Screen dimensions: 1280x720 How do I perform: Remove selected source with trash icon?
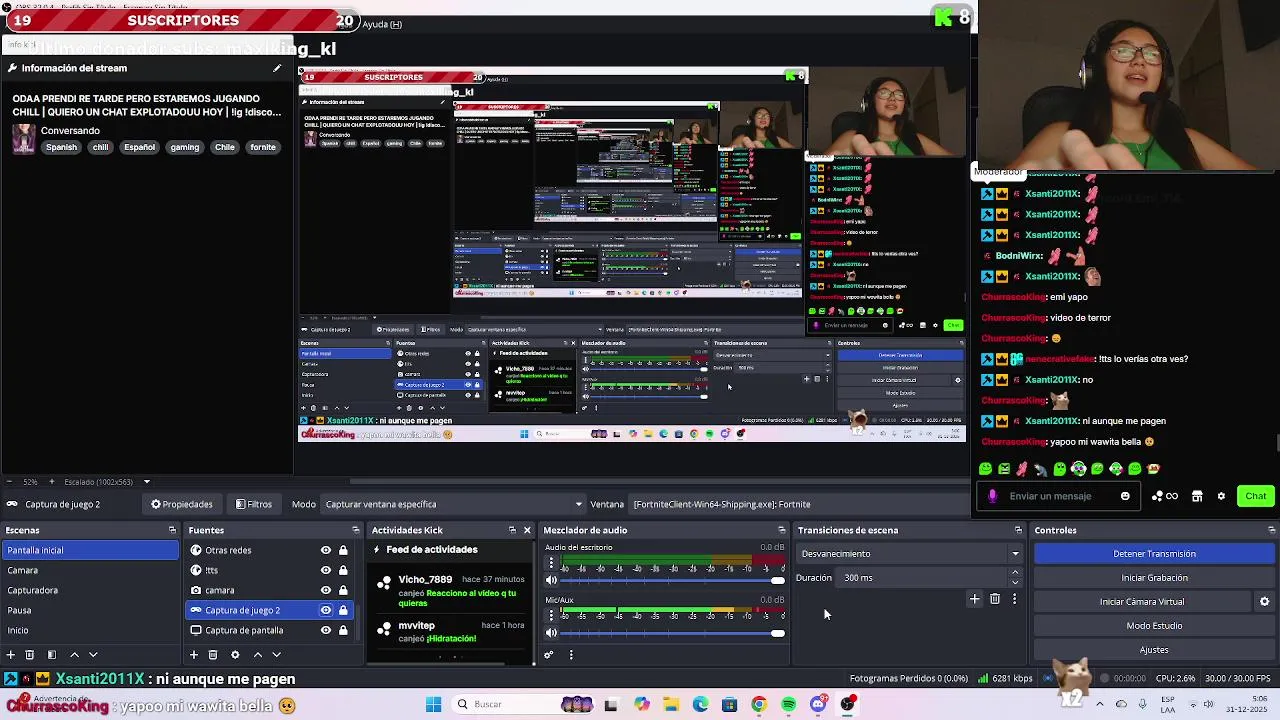point(213,655)
